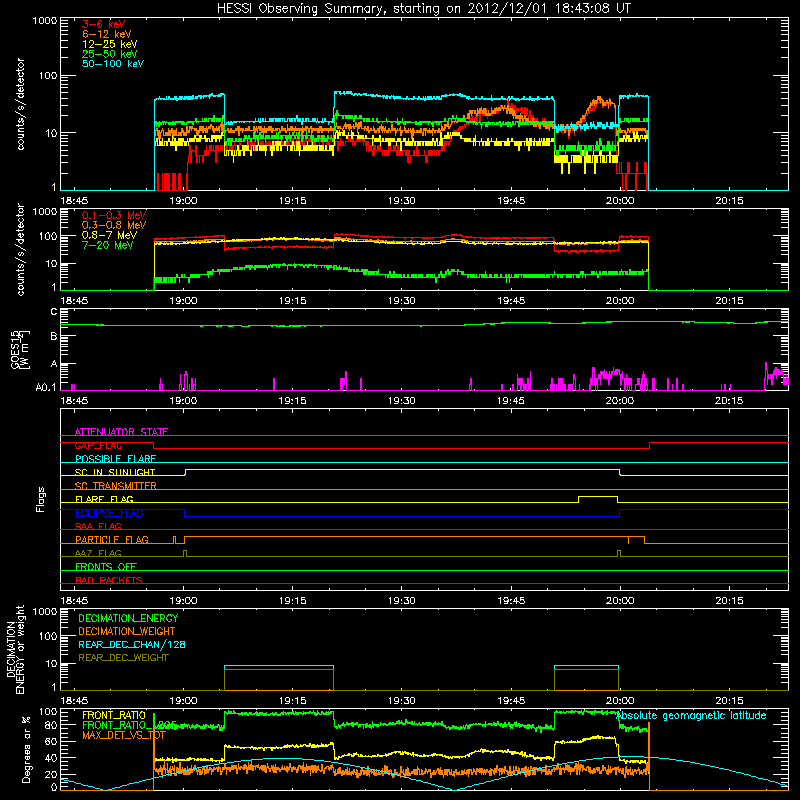Click the "18:45" tick label under the bottom decimation panel
Screen dimensions: 800x800
74,701
